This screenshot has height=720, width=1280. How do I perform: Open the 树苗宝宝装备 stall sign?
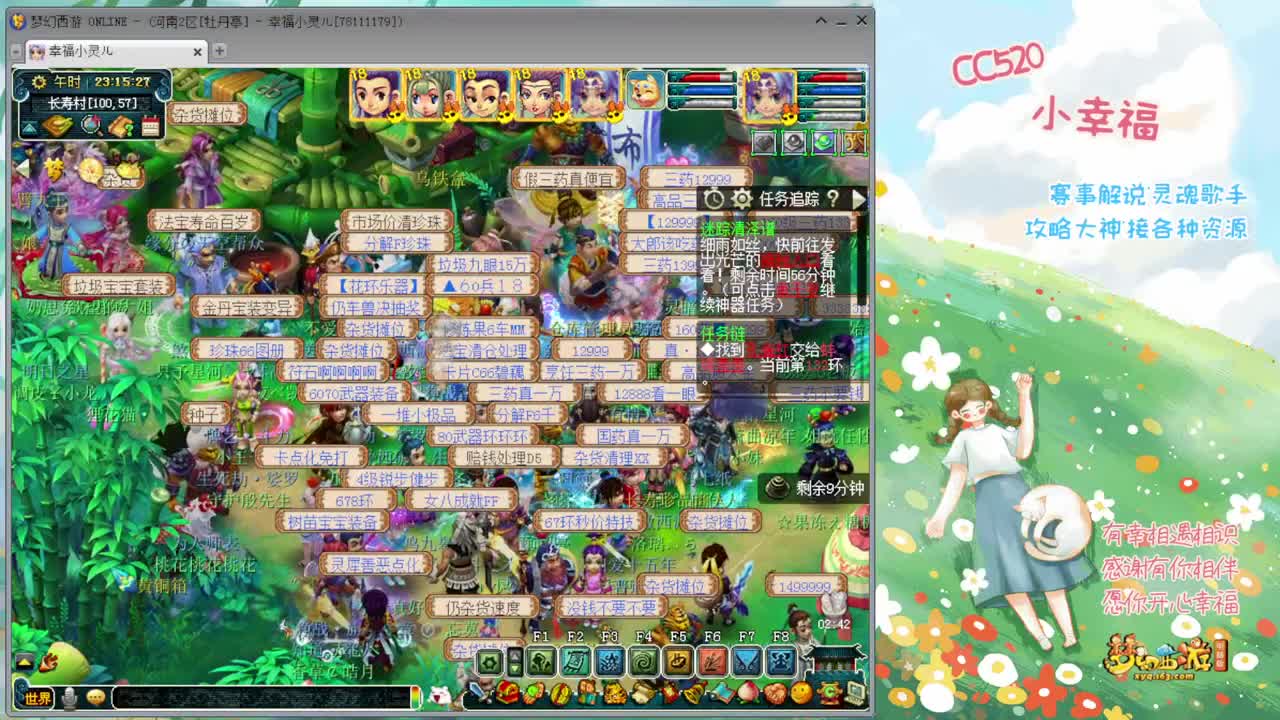[x=332, y=522]
